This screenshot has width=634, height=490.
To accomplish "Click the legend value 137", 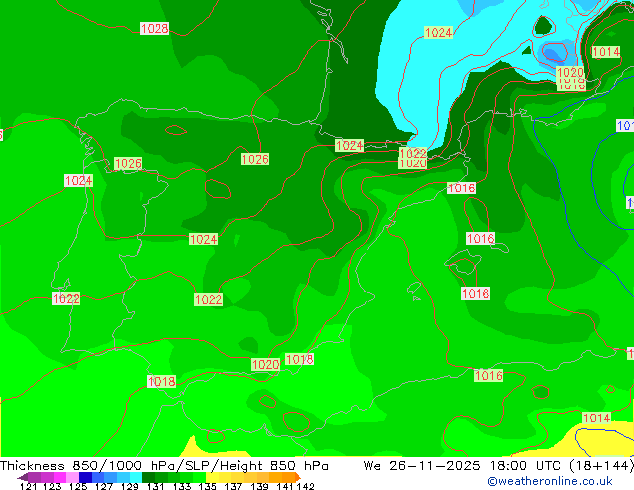I will [233, 486].
